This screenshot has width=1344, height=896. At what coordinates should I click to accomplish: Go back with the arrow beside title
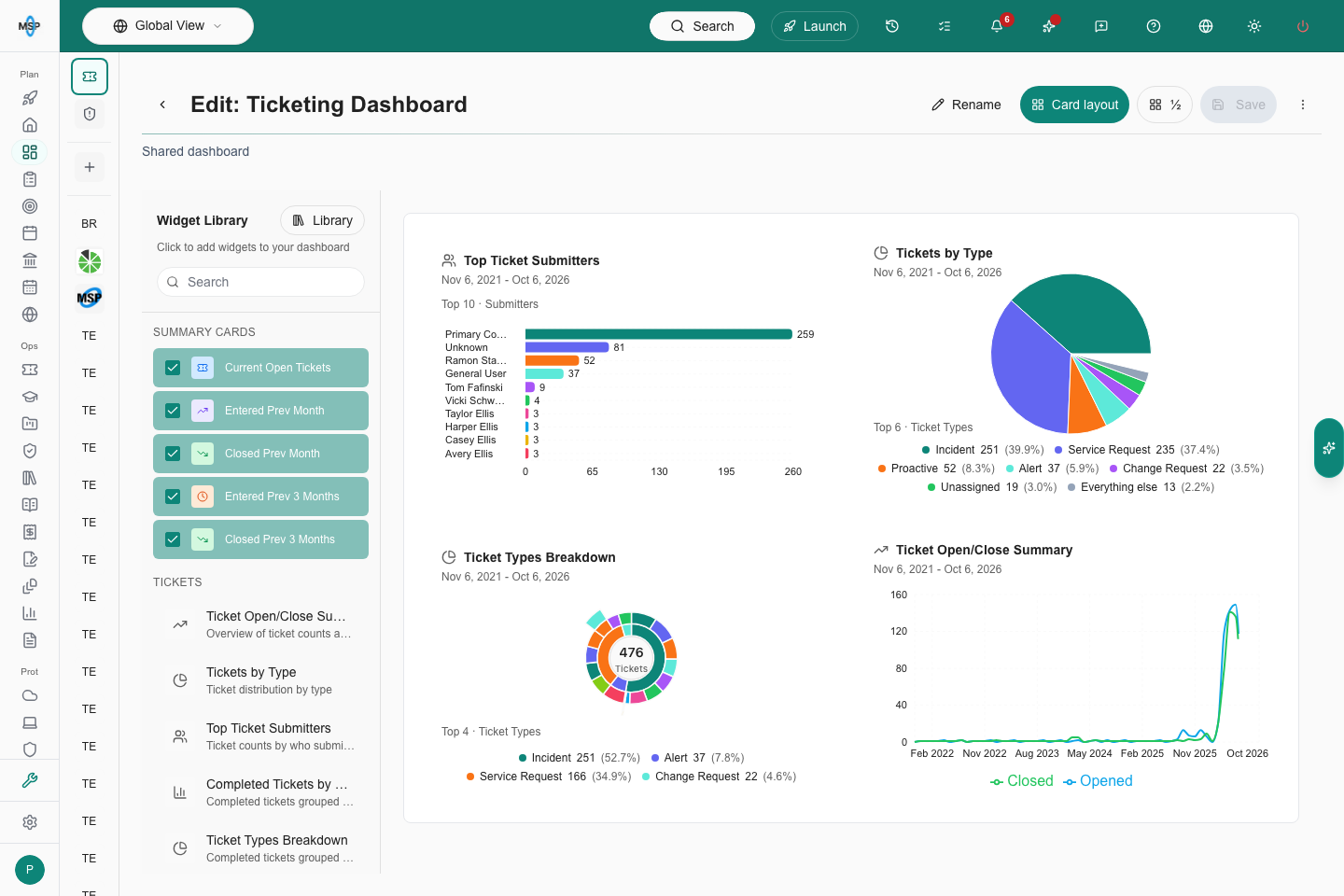pos(162,105)
